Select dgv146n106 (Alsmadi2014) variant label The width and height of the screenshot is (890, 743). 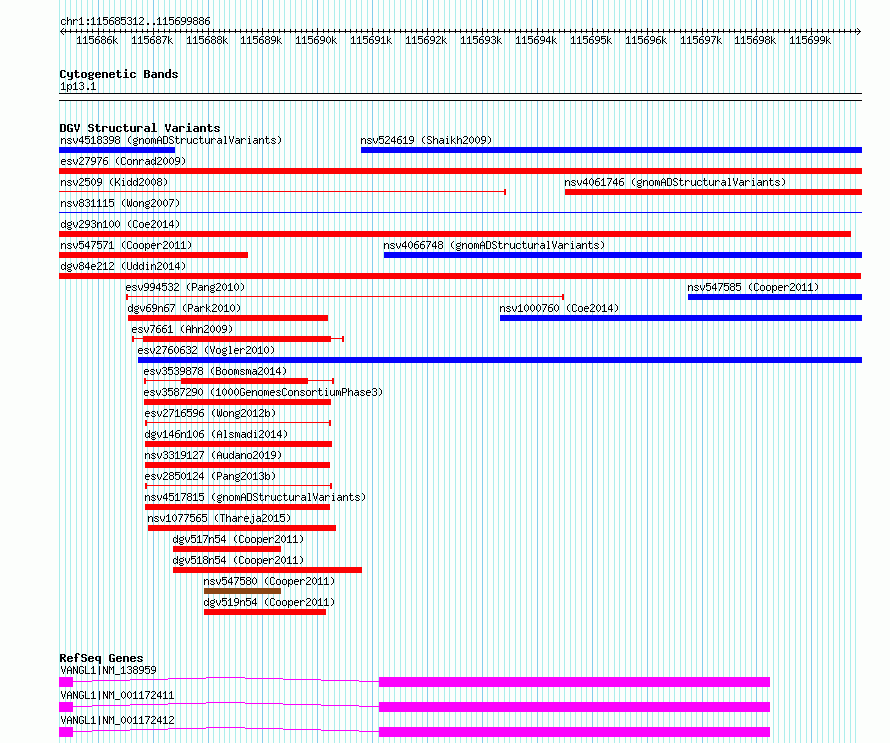(216, 434)
